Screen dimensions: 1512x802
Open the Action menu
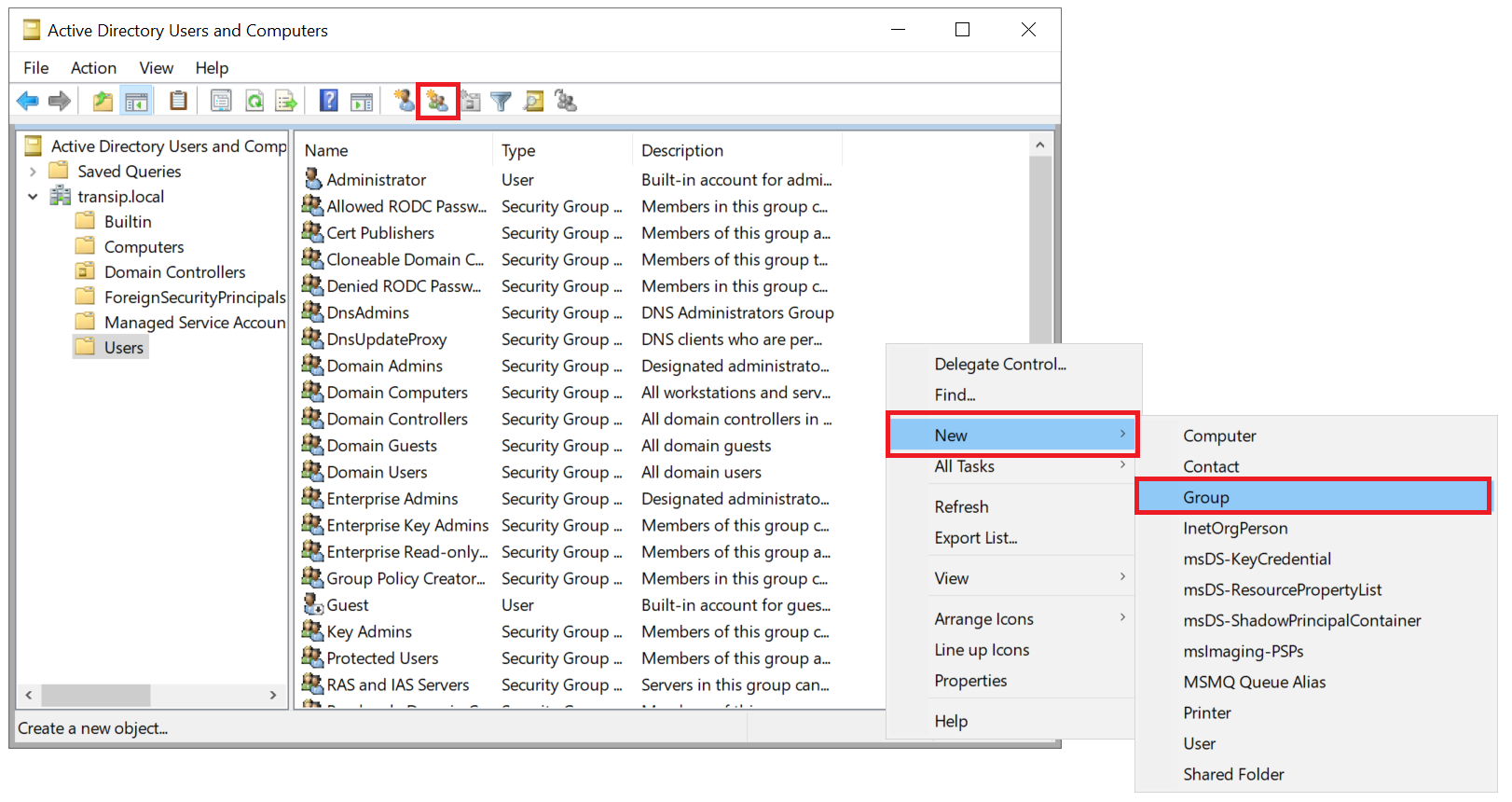[93, 68]
